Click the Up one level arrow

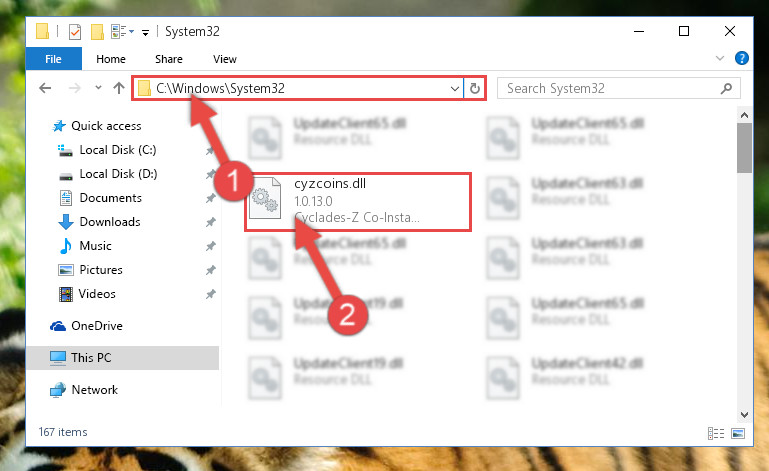click(119, 88)
